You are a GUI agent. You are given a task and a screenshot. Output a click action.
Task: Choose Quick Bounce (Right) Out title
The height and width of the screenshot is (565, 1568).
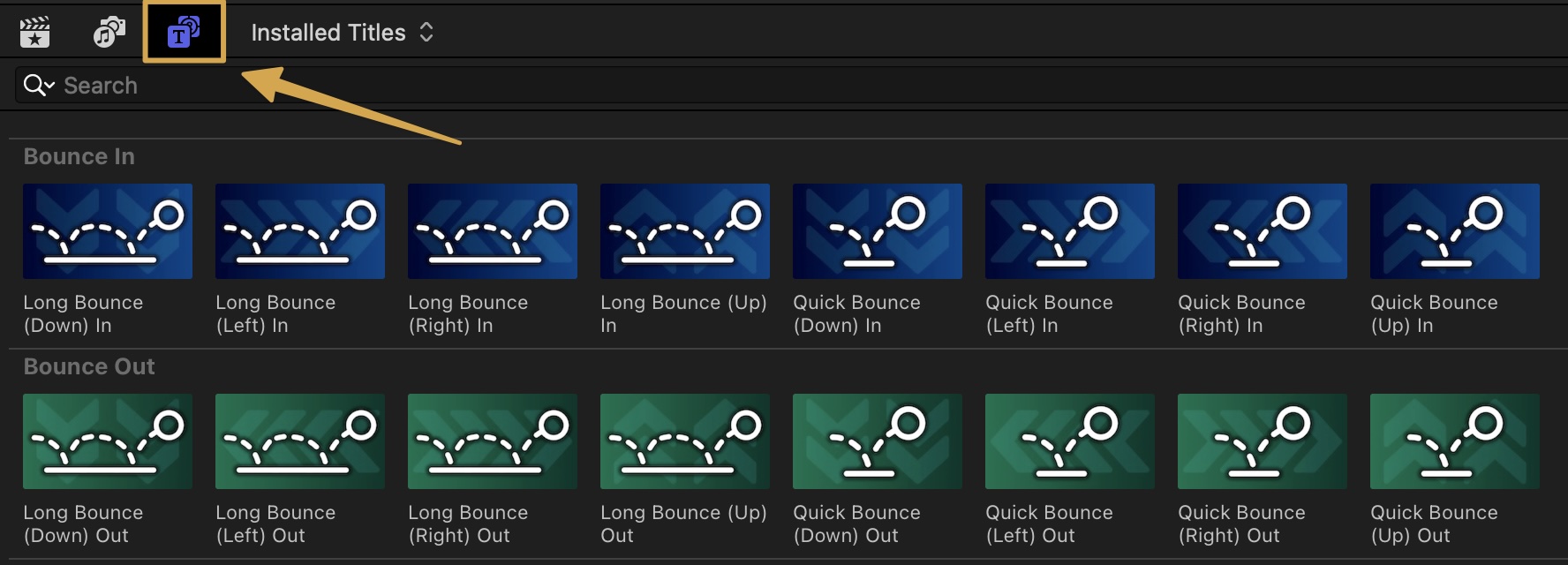(x=1263, y=441)
